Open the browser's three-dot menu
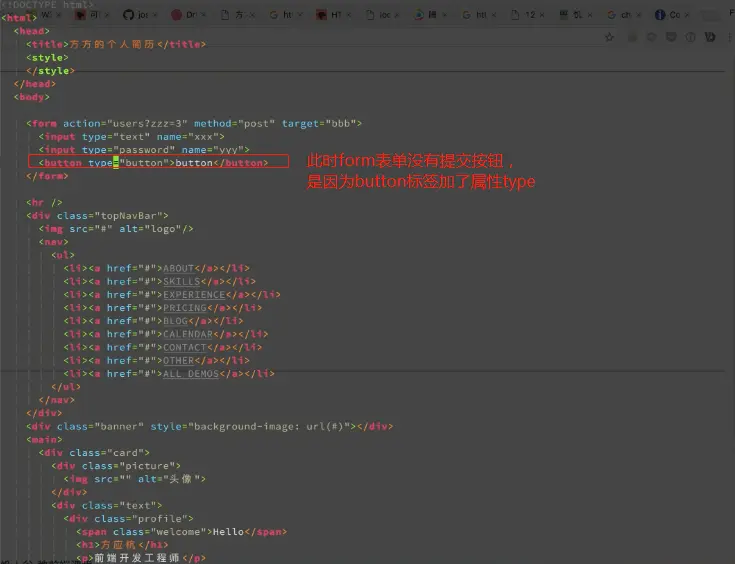Screen dimensions: 735x564 coord(729,37)
